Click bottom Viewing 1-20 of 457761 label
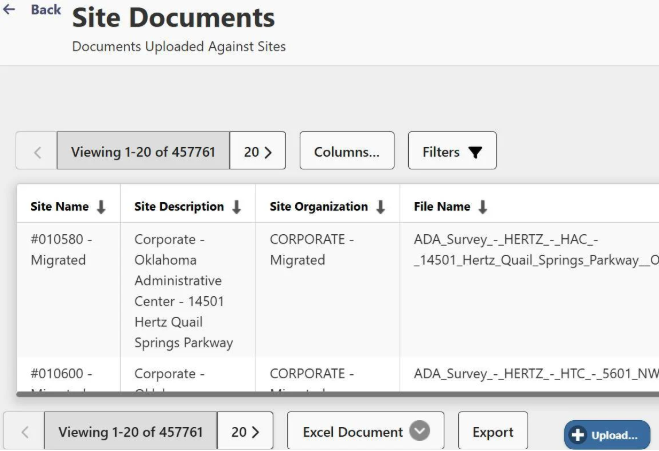 [130, 432]
